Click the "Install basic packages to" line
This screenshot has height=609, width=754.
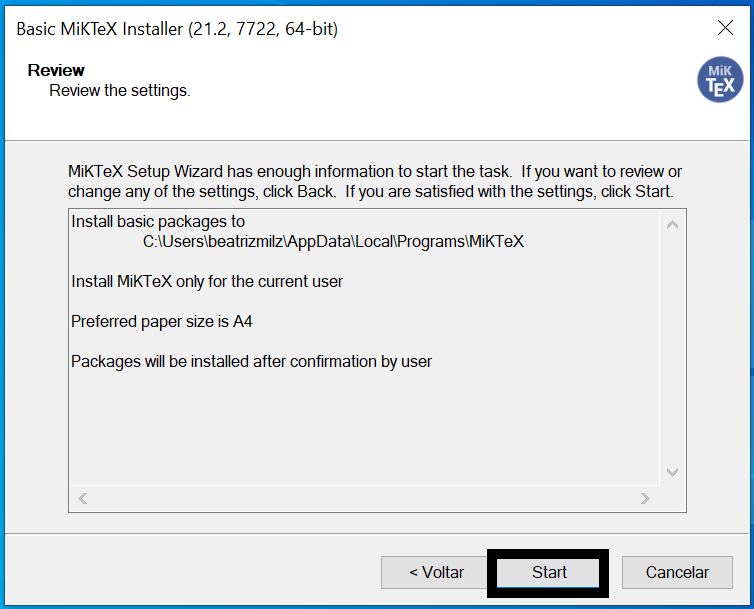click(158, 221)
